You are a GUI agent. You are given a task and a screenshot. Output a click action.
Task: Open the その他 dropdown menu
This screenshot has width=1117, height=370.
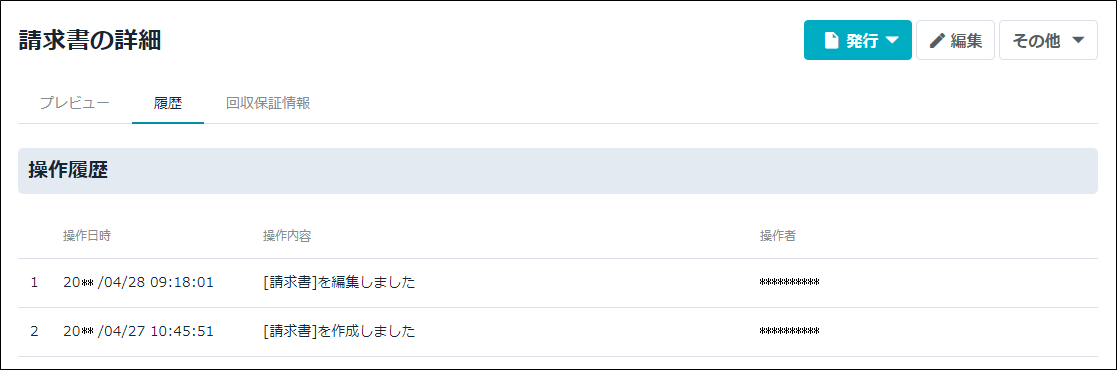[1048, 40]
